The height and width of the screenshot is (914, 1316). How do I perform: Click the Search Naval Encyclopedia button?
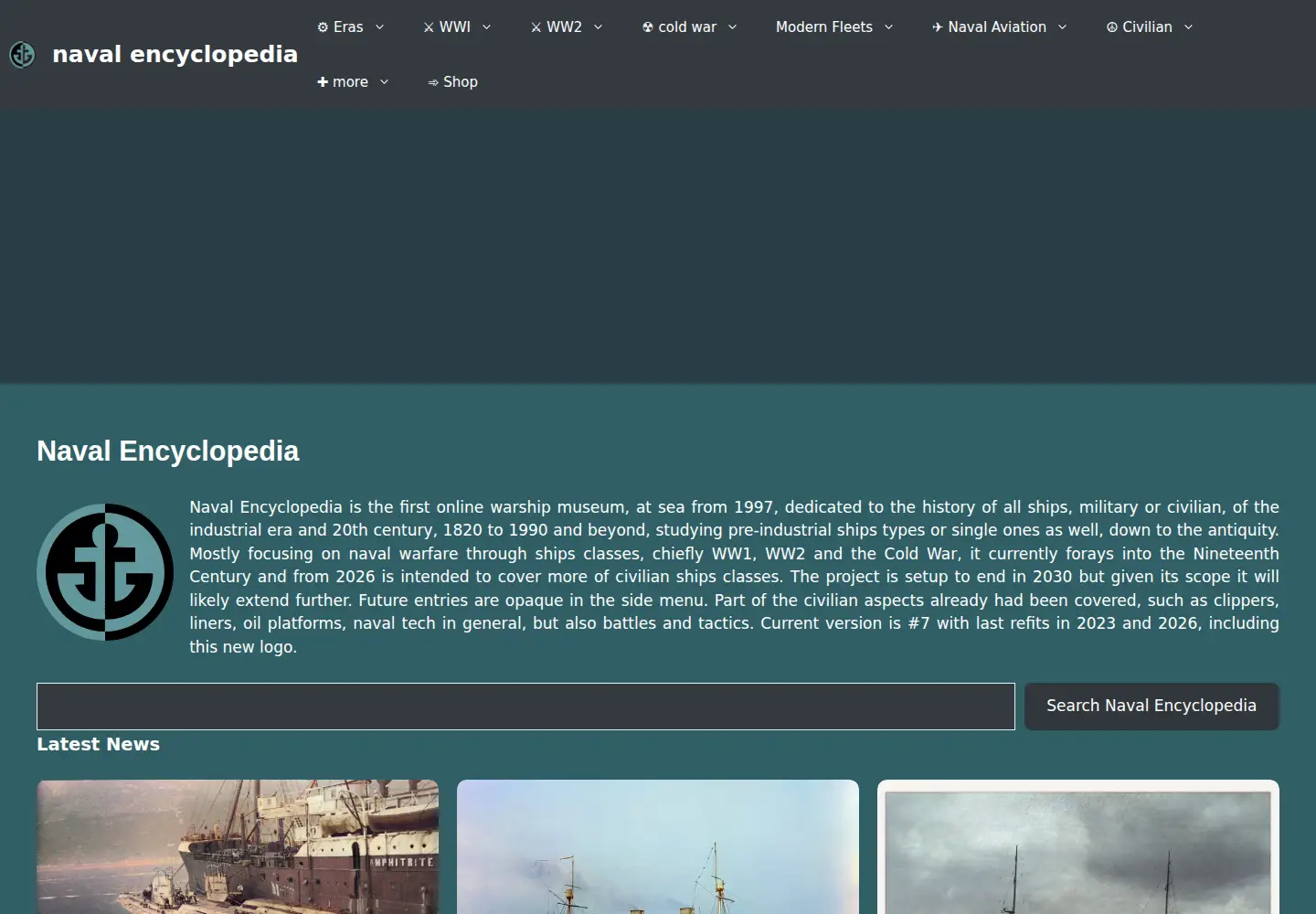1151,707
